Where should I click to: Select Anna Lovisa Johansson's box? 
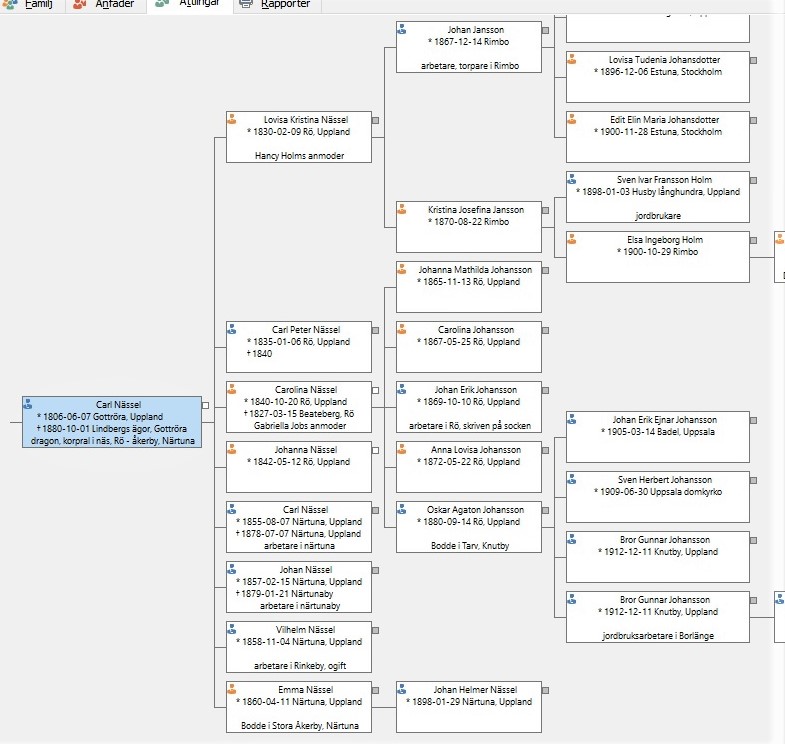(469, 466)
